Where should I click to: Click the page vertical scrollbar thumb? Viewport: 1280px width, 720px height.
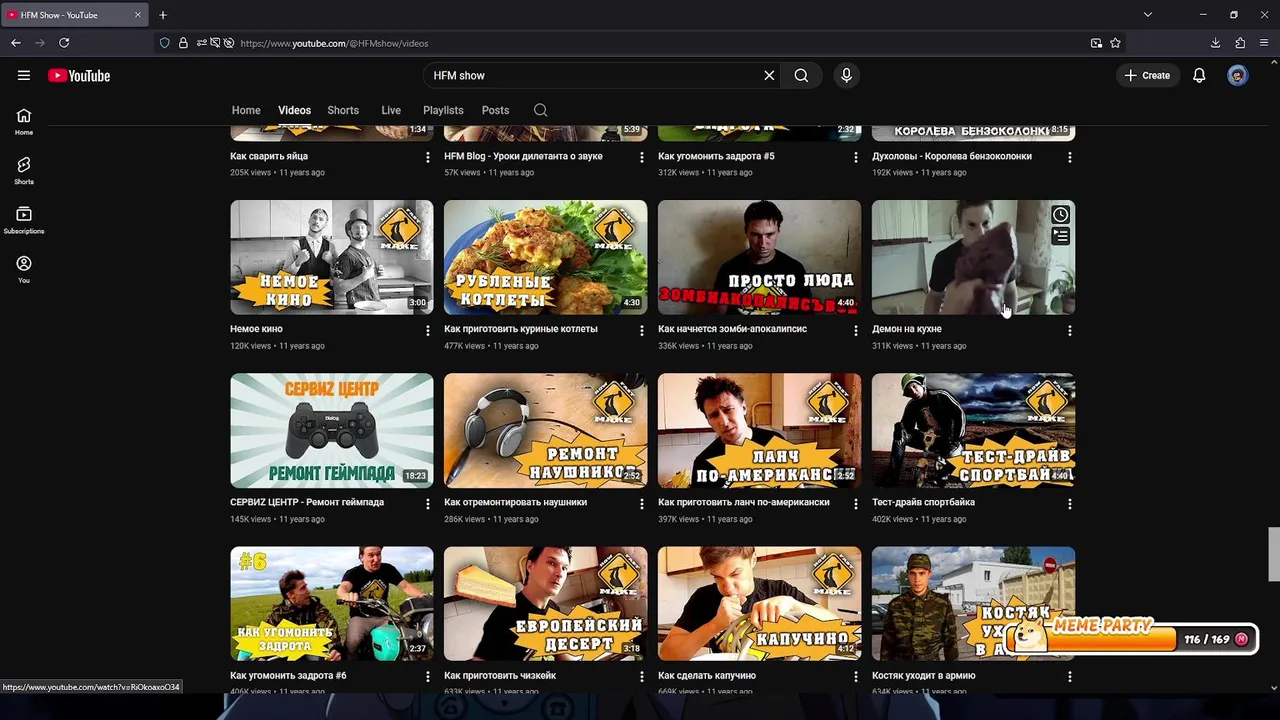[1274, 554]
